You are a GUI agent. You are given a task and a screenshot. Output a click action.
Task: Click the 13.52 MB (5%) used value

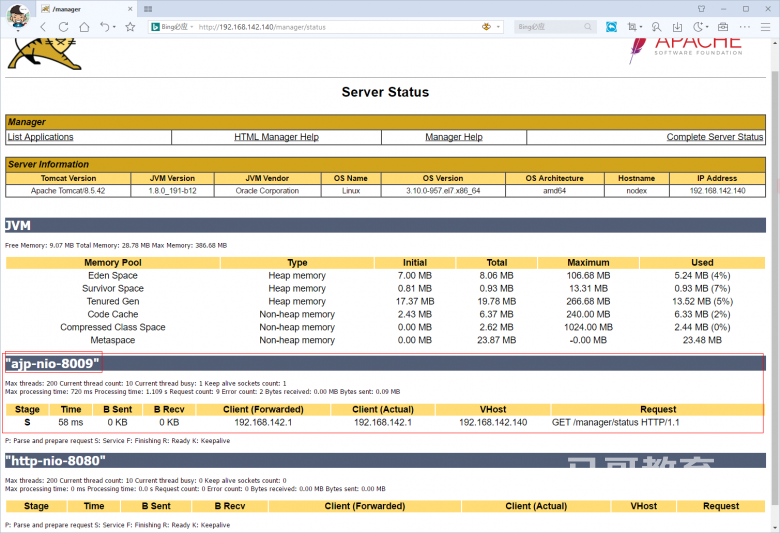(702, 302)
